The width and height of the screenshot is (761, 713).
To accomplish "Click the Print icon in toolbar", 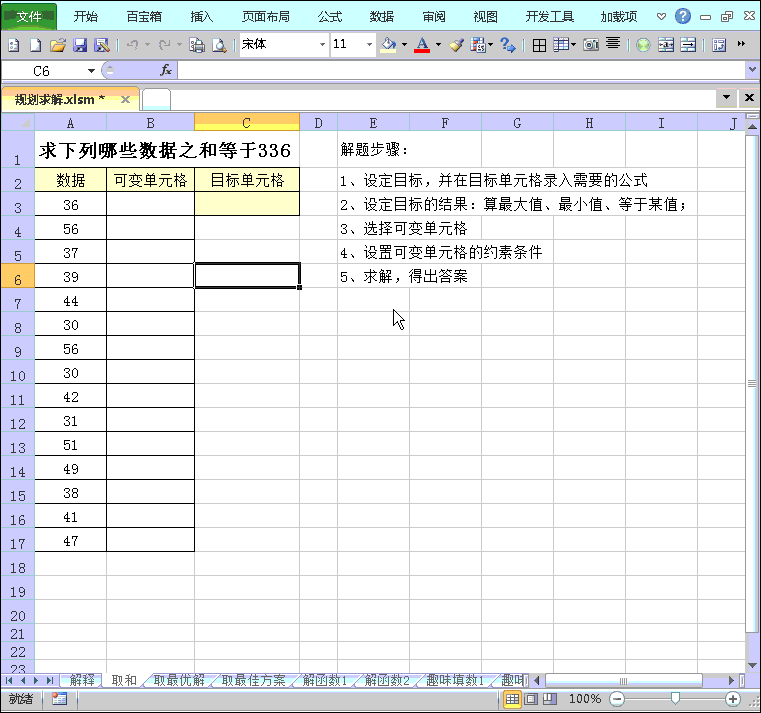I will 197,45.
